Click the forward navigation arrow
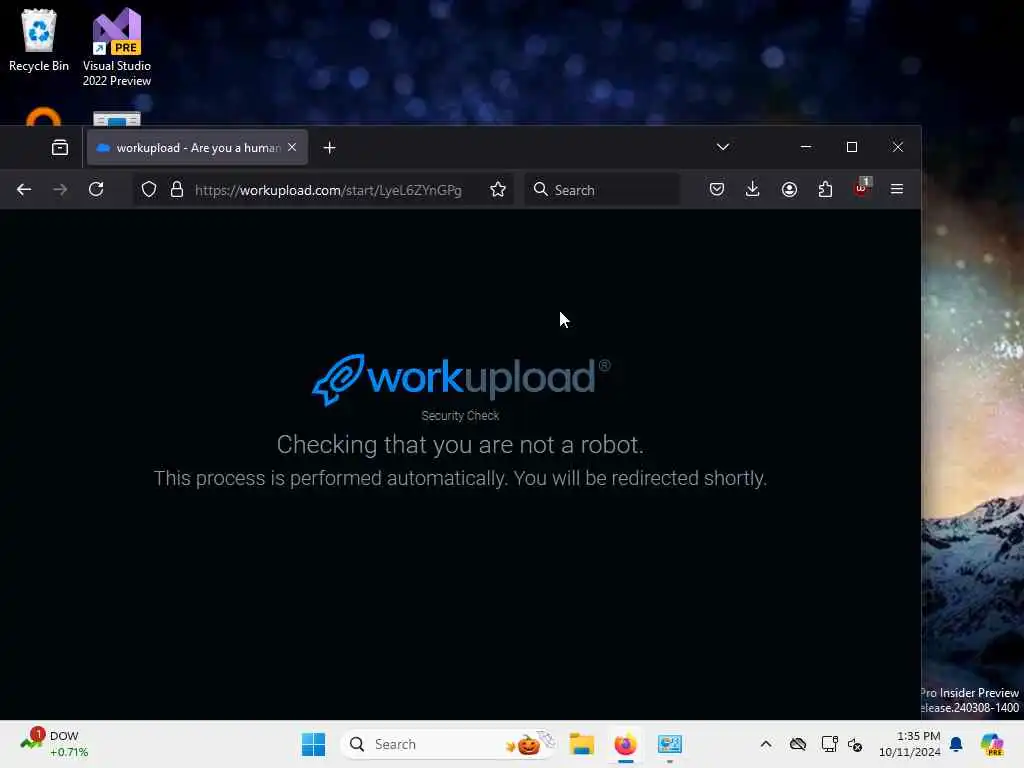 pyautogui.click(x=60, y=189)
